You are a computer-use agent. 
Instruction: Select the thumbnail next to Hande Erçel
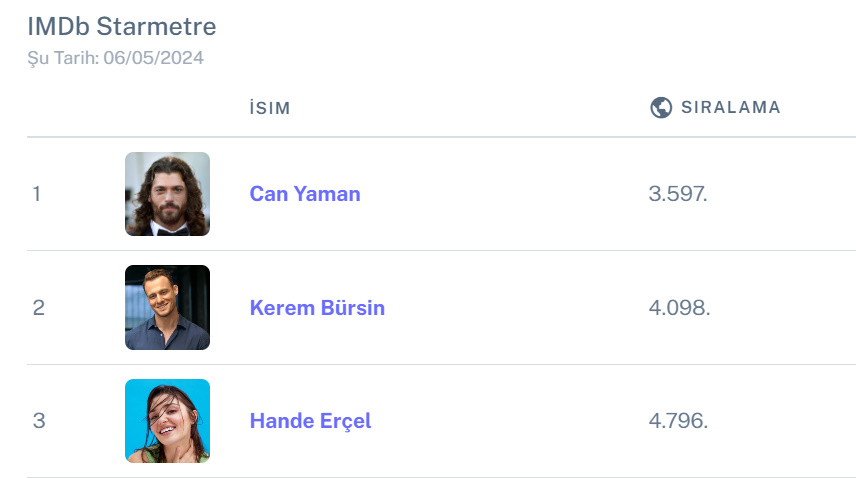167,421
